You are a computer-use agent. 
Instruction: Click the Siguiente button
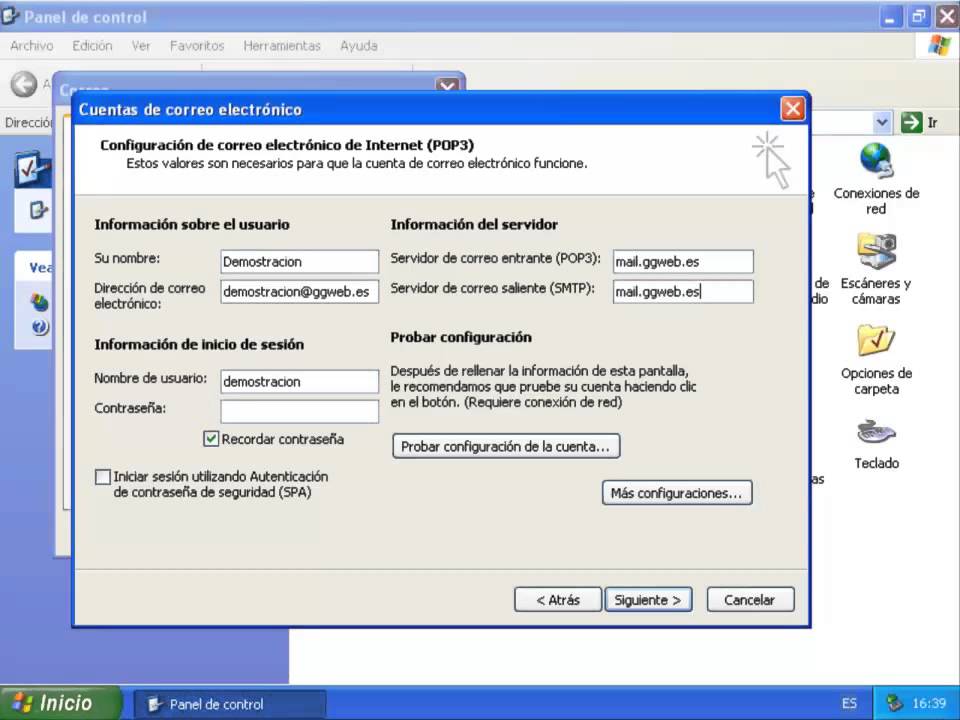648,600
